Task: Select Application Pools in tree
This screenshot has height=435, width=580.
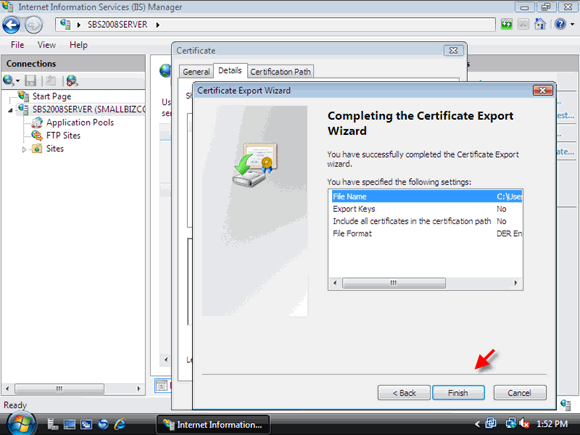Action: coord(80,122)
